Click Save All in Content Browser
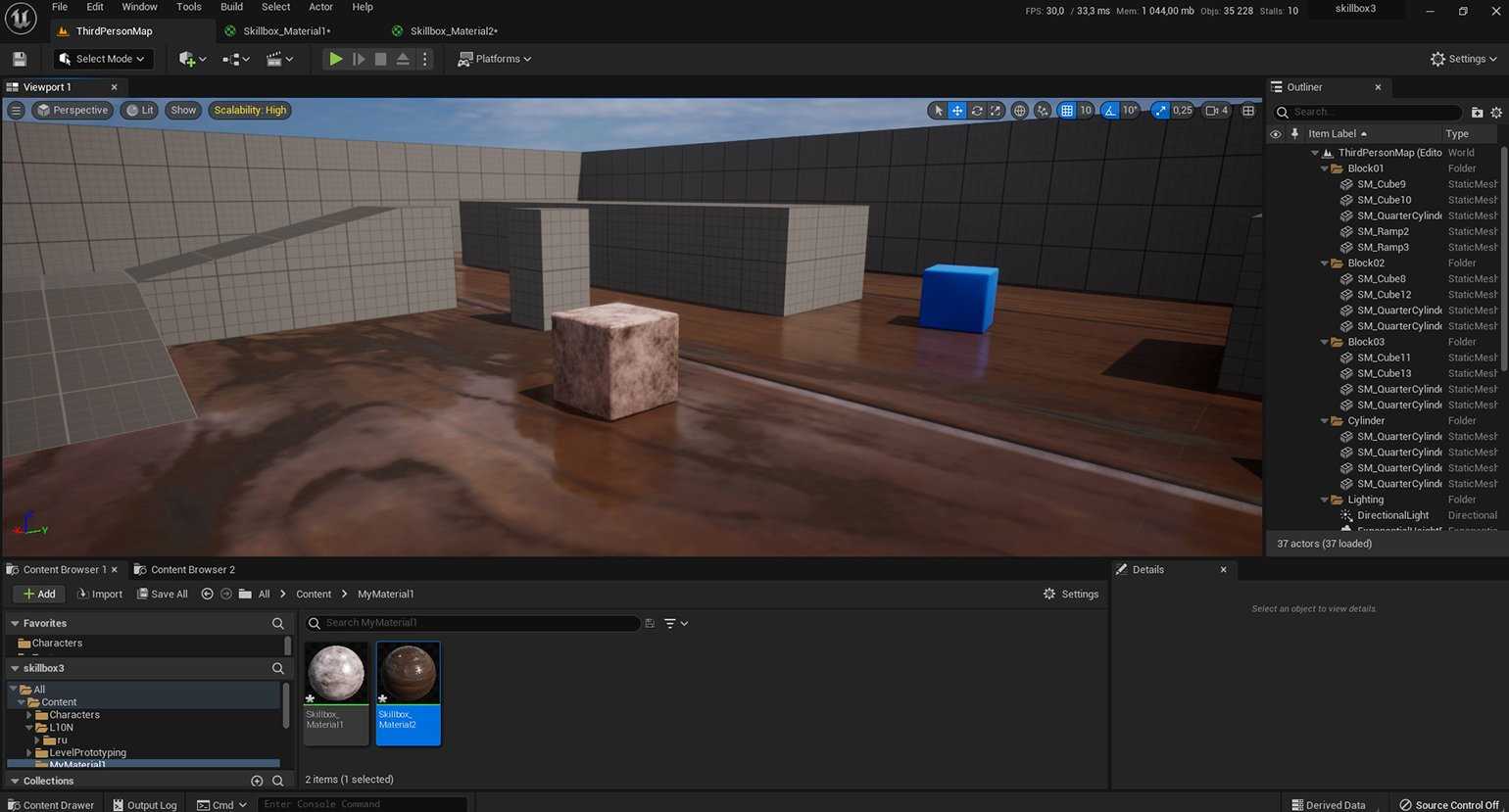 click(x=163, y=594)
